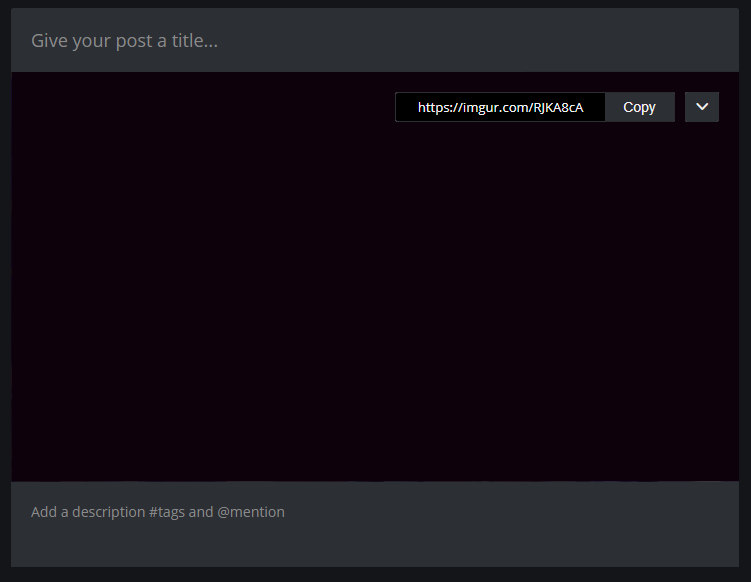Click the https://imgur.com URL text
This screenshot has height=582, width=751.
pos(500,107)
